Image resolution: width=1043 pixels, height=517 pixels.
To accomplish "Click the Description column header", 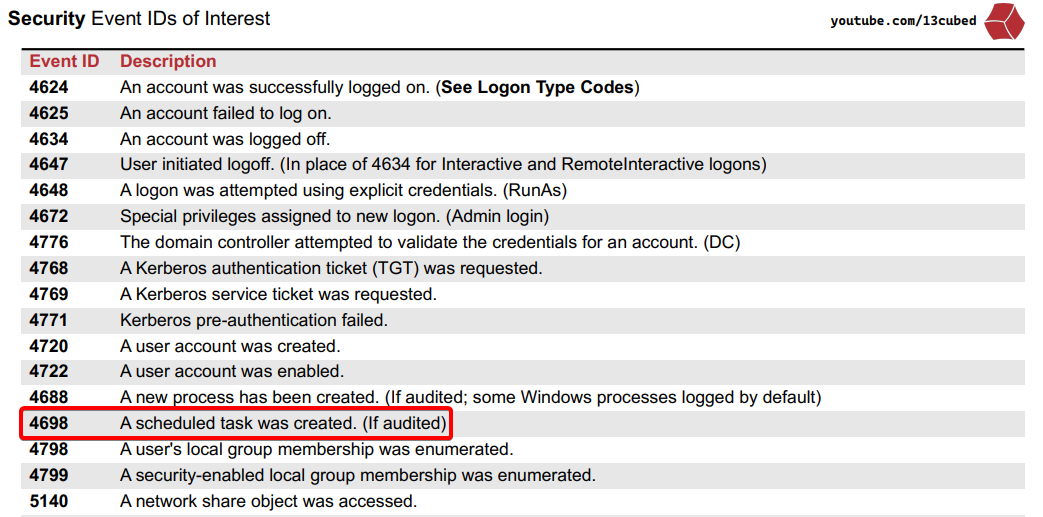I will coord(168,62).
